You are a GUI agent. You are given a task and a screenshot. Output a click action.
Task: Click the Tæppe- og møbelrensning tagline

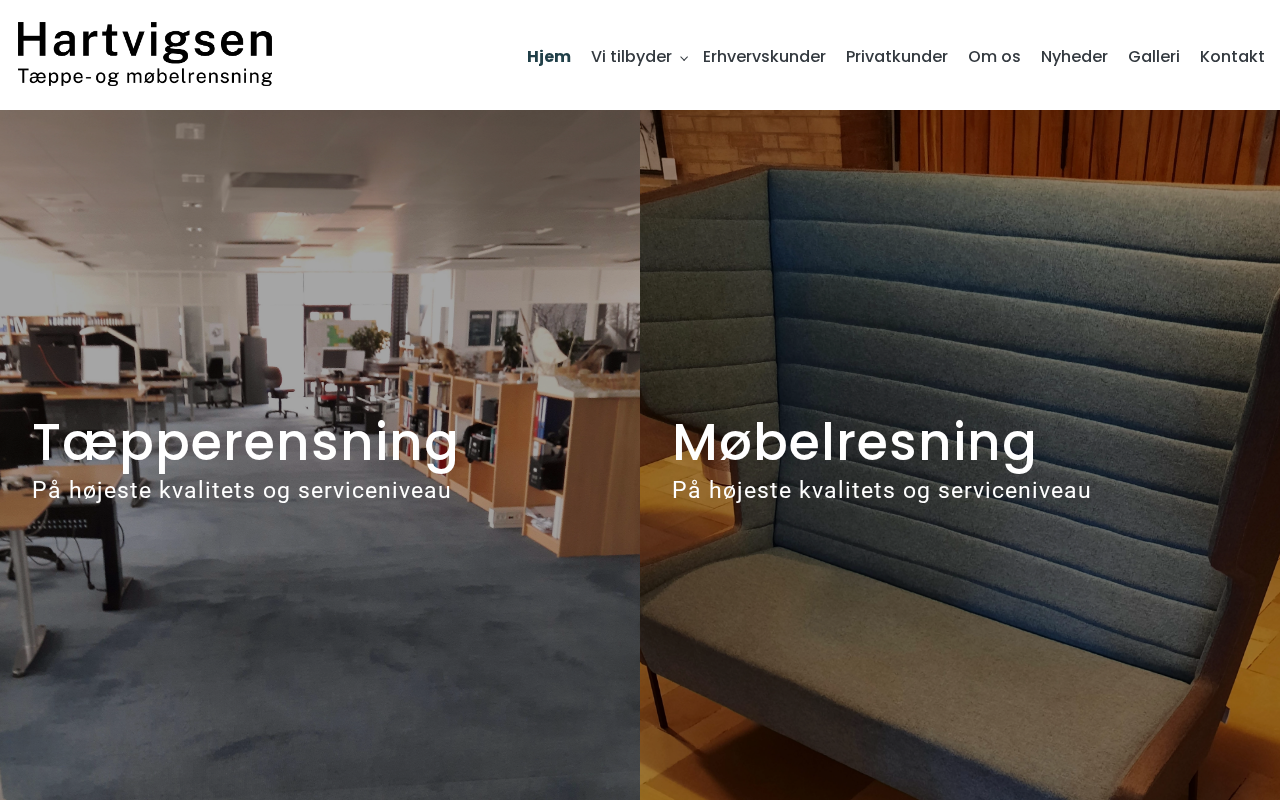pyautogui.click(x=145, y=76)
